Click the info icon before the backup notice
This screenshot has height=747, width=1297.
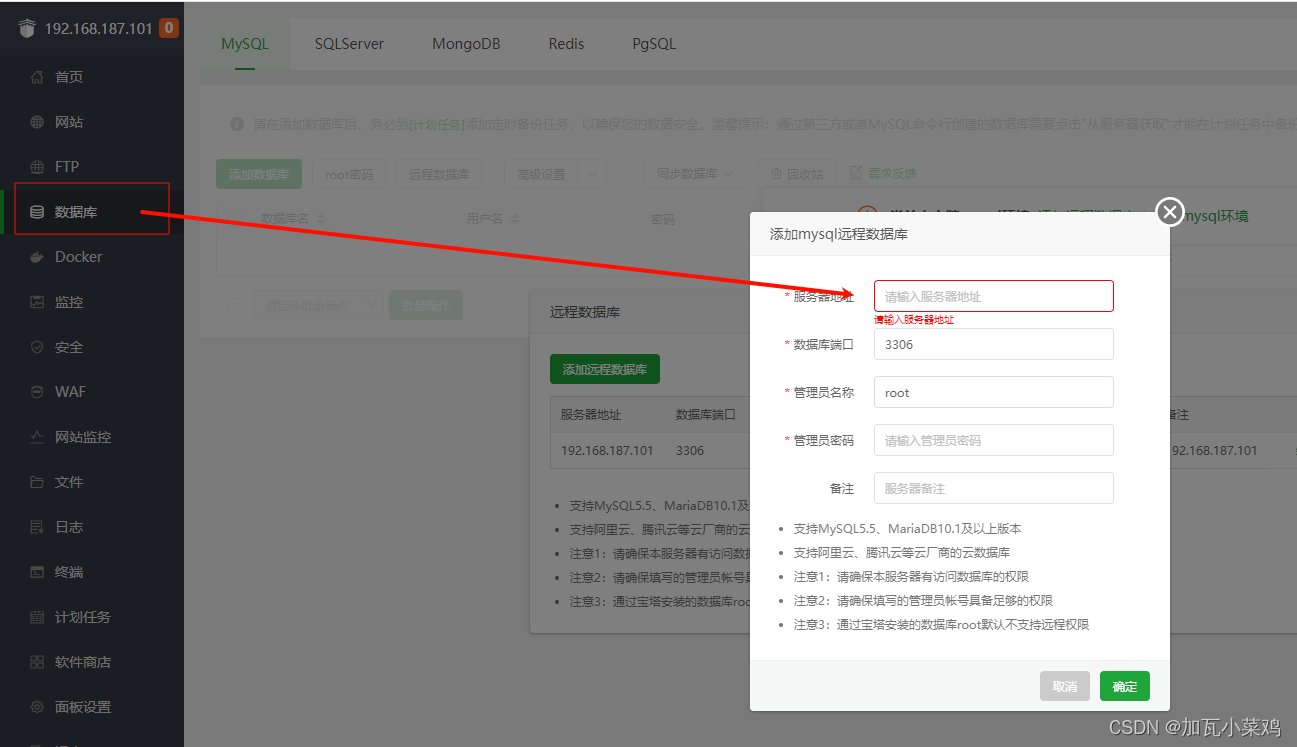click(237, 124)
